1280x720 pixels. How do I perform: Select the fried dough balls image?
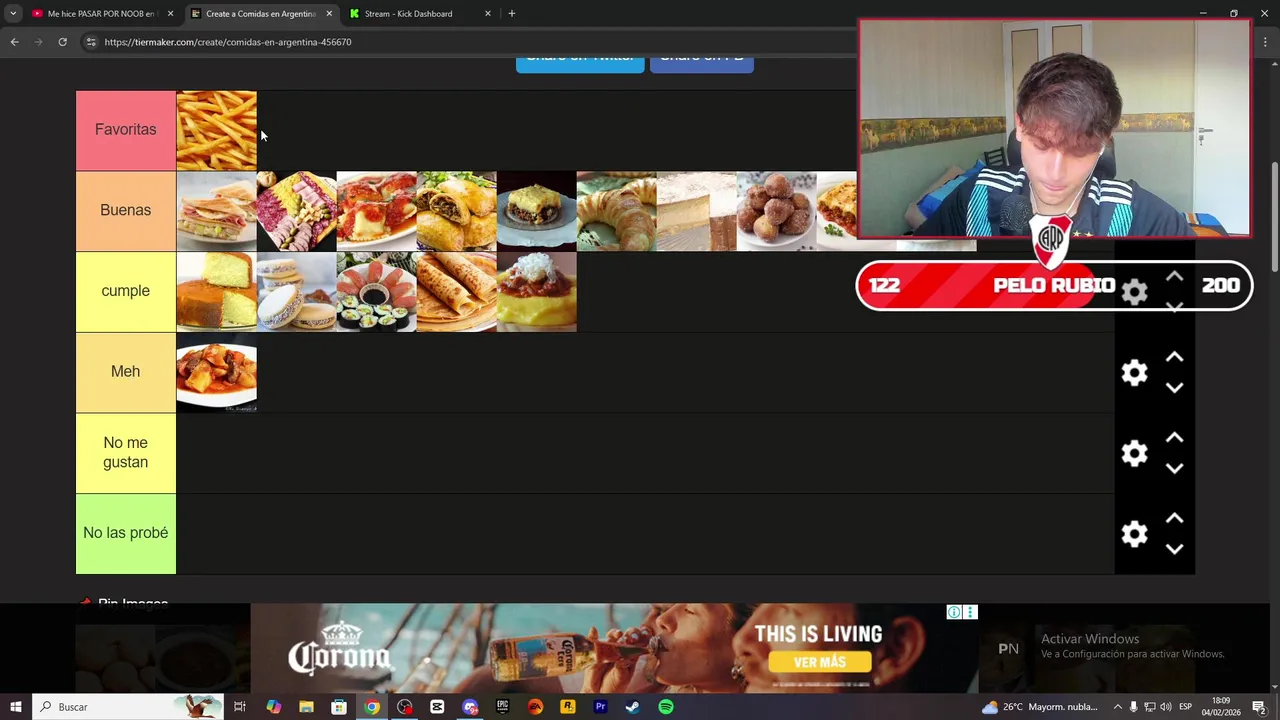click(x=776, y=211)
